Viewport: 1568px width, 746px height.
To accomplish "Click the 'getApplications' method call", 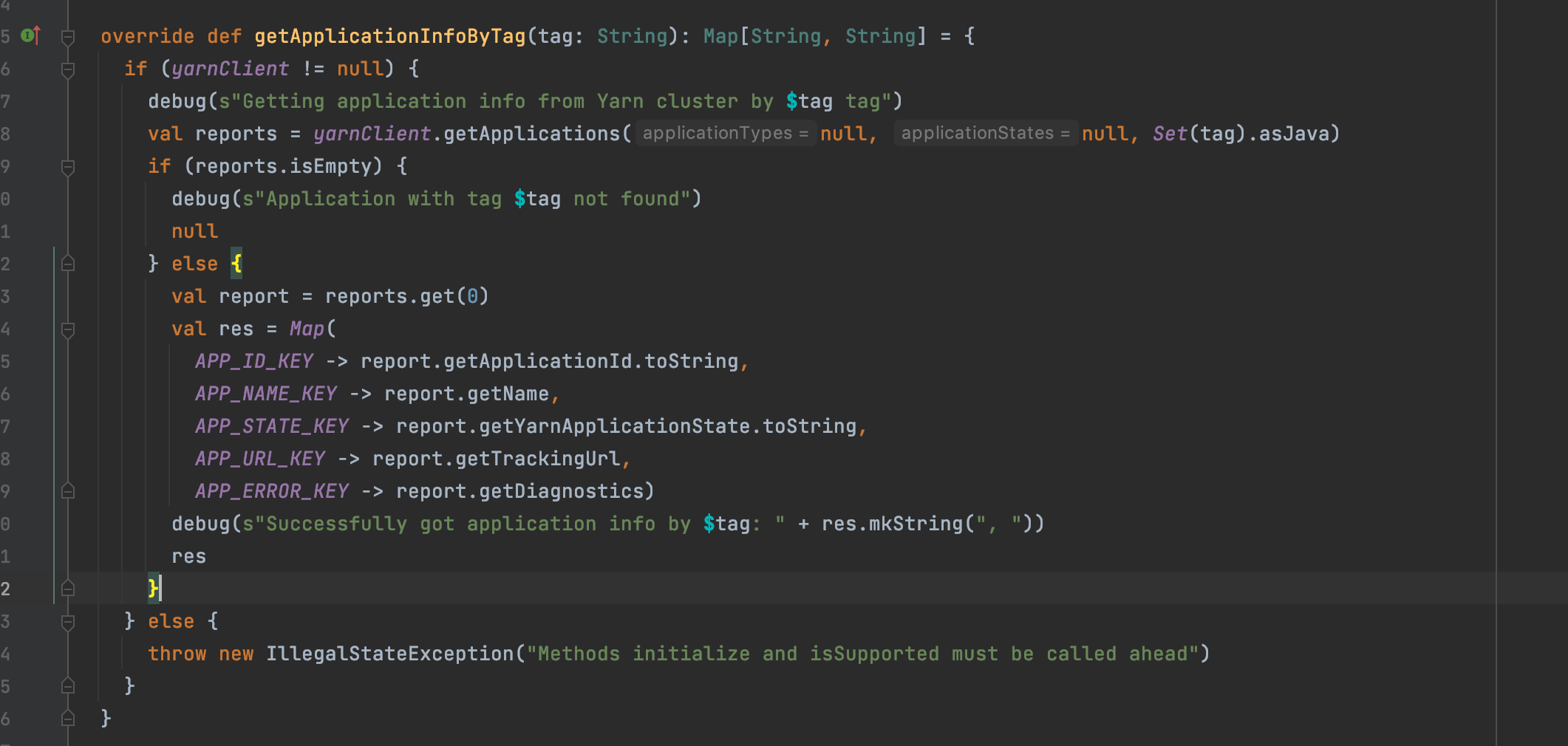I will tap(531, 134).
